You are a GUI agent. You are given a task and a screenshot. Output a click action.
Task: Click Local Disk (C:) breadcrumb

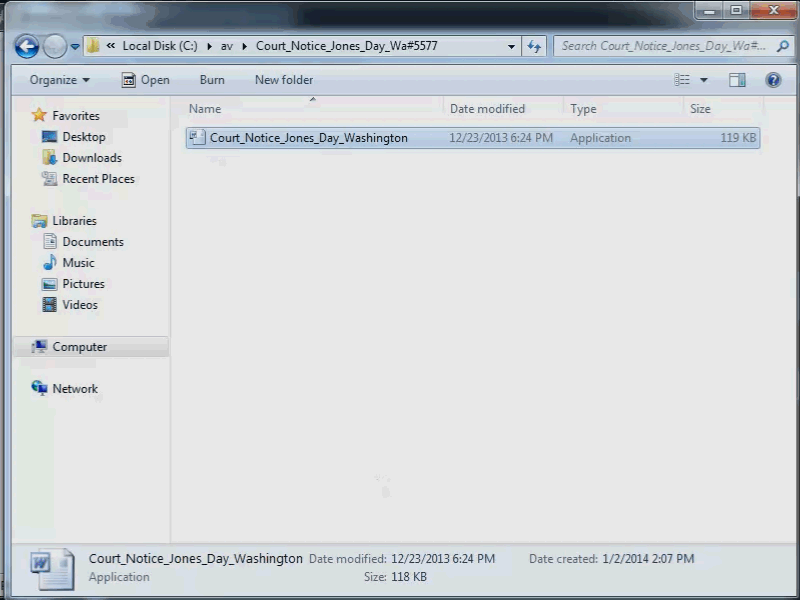coord(160,46)
